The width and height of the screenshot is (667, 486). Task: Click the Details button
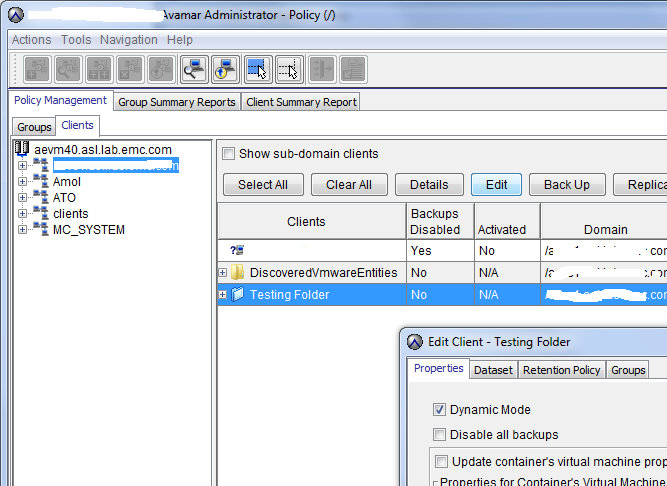pos(429,185)
